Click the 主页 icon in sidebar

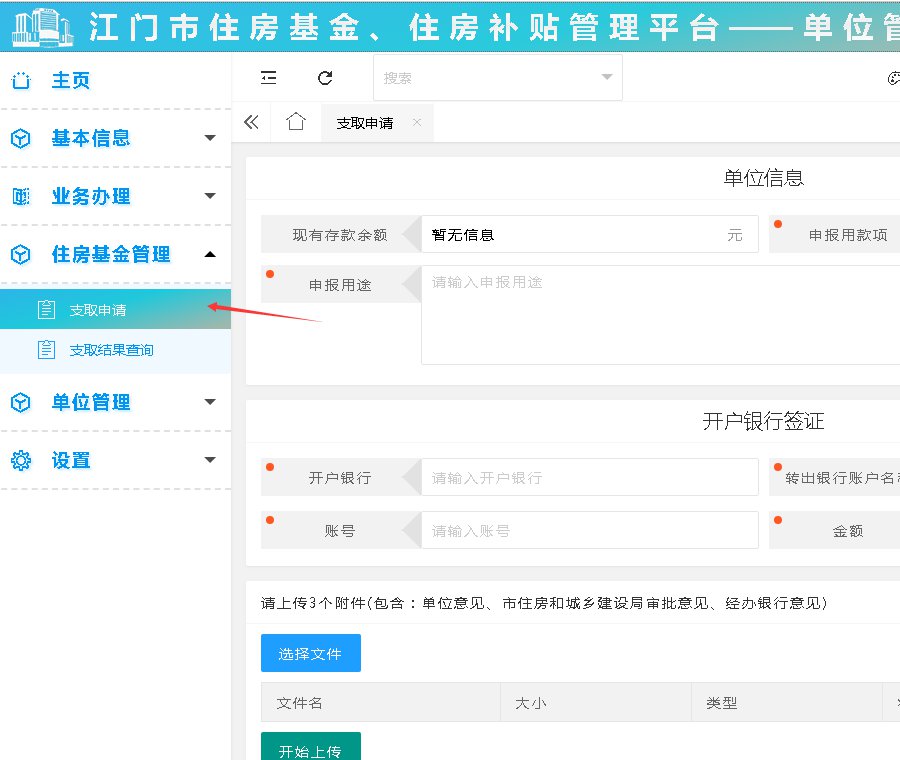[x=20, y=81]
